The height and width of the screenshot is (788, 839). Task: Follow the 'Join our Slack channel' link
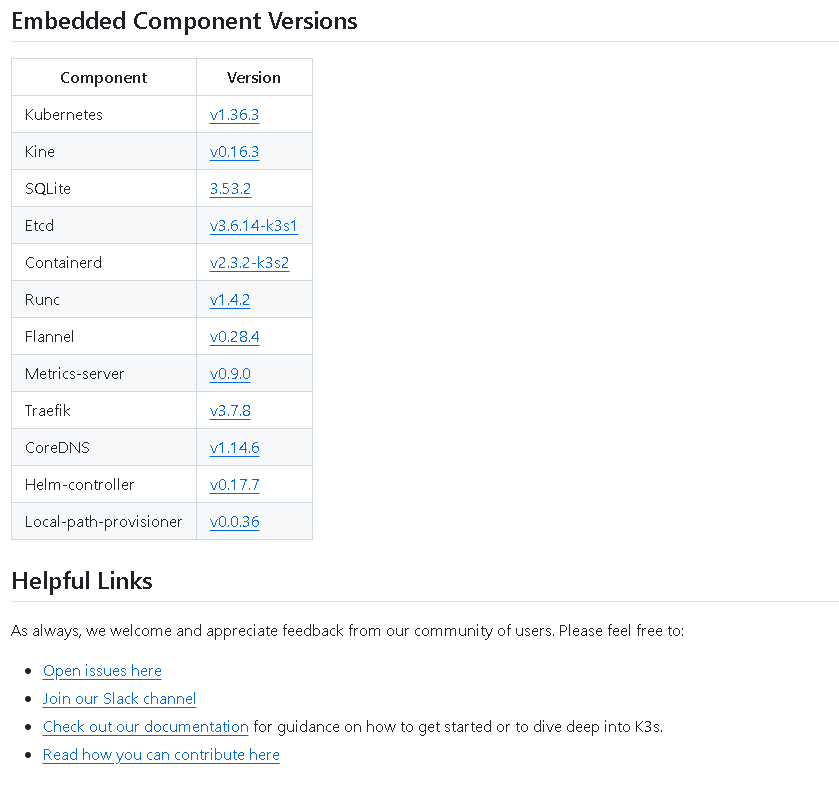coord(119,699)
